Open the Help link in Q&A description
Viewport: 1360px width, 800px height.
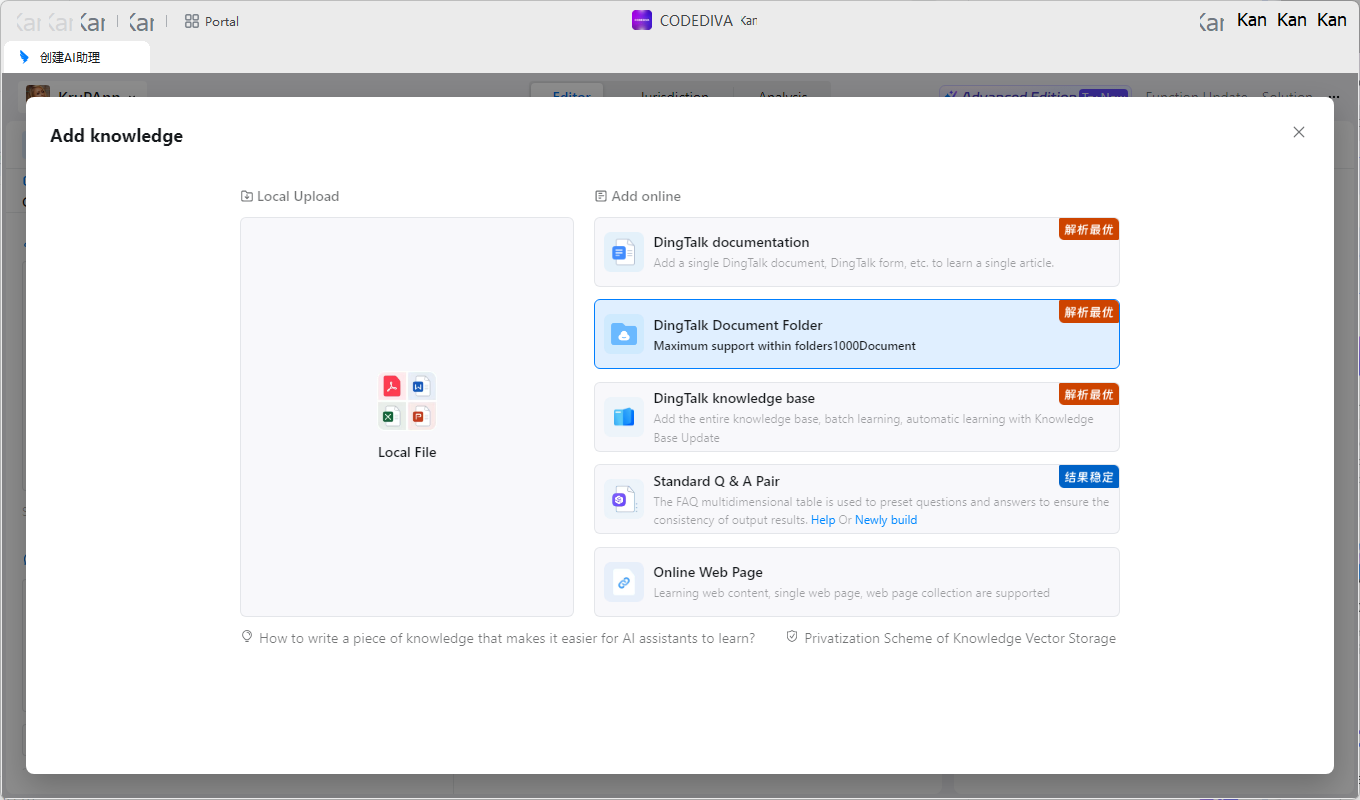823,520
